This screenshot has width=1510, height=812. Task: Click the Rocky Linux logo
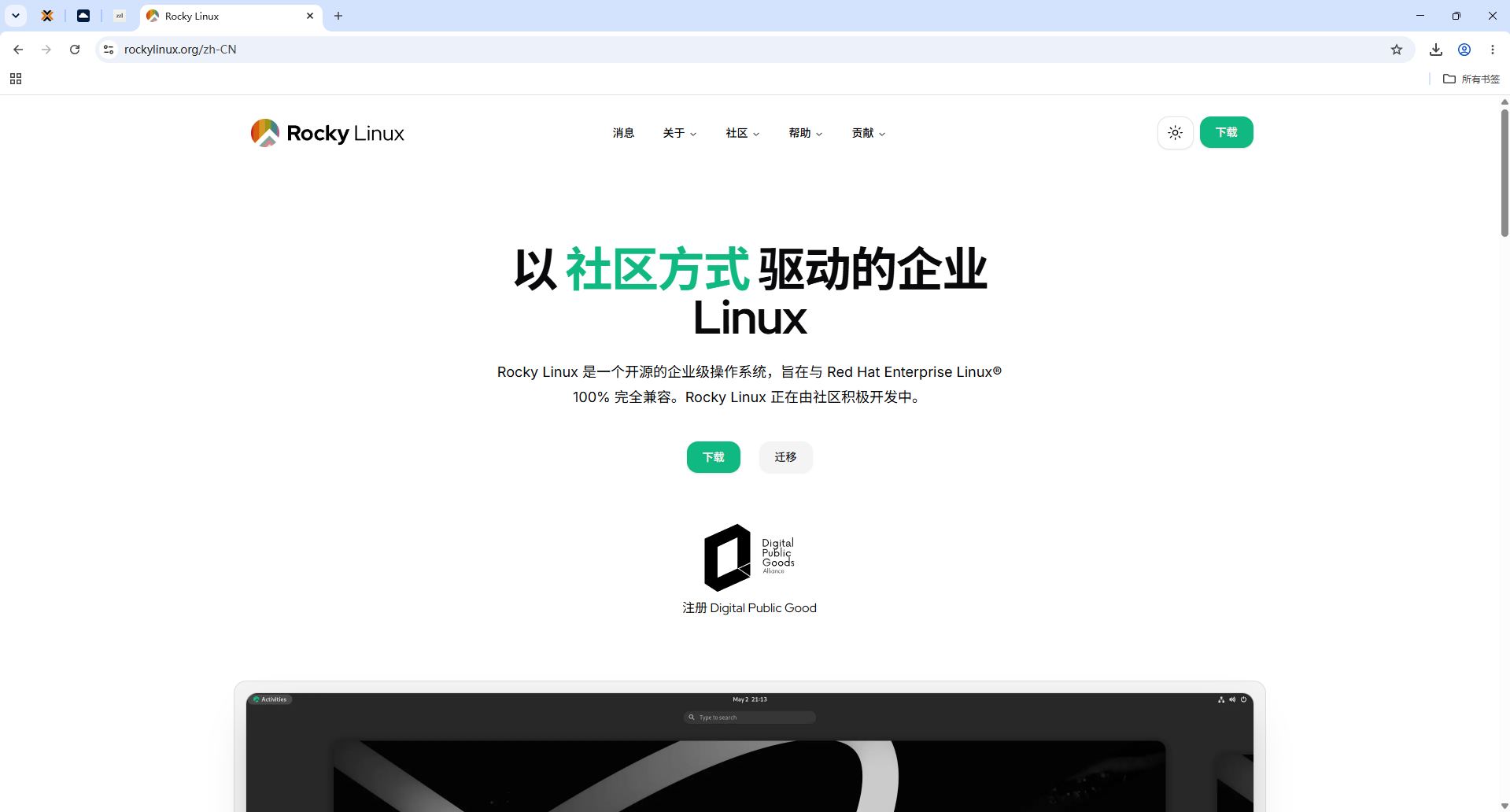[327, 133]
